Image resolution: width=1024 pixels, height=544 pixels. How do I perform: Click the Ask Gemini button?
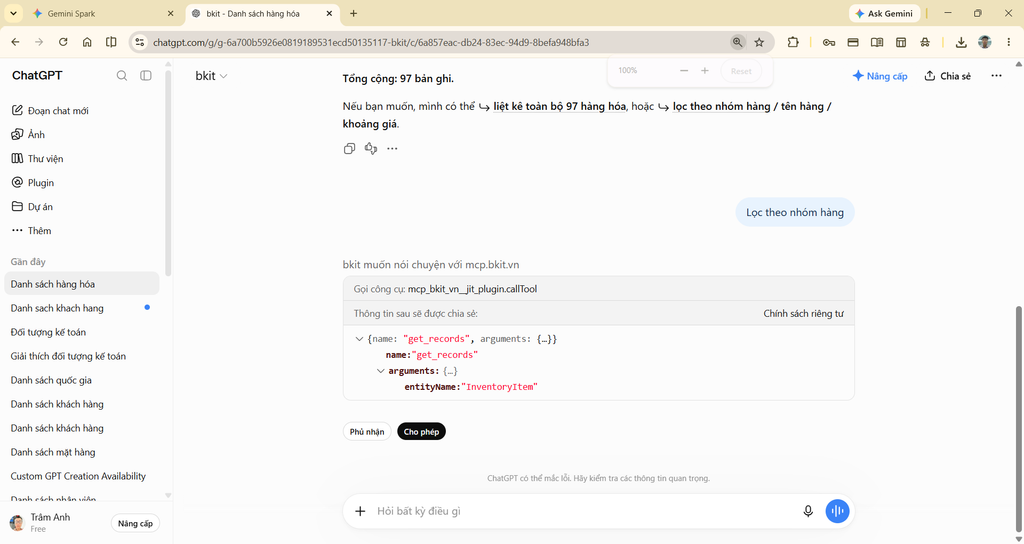click(884, 13)
